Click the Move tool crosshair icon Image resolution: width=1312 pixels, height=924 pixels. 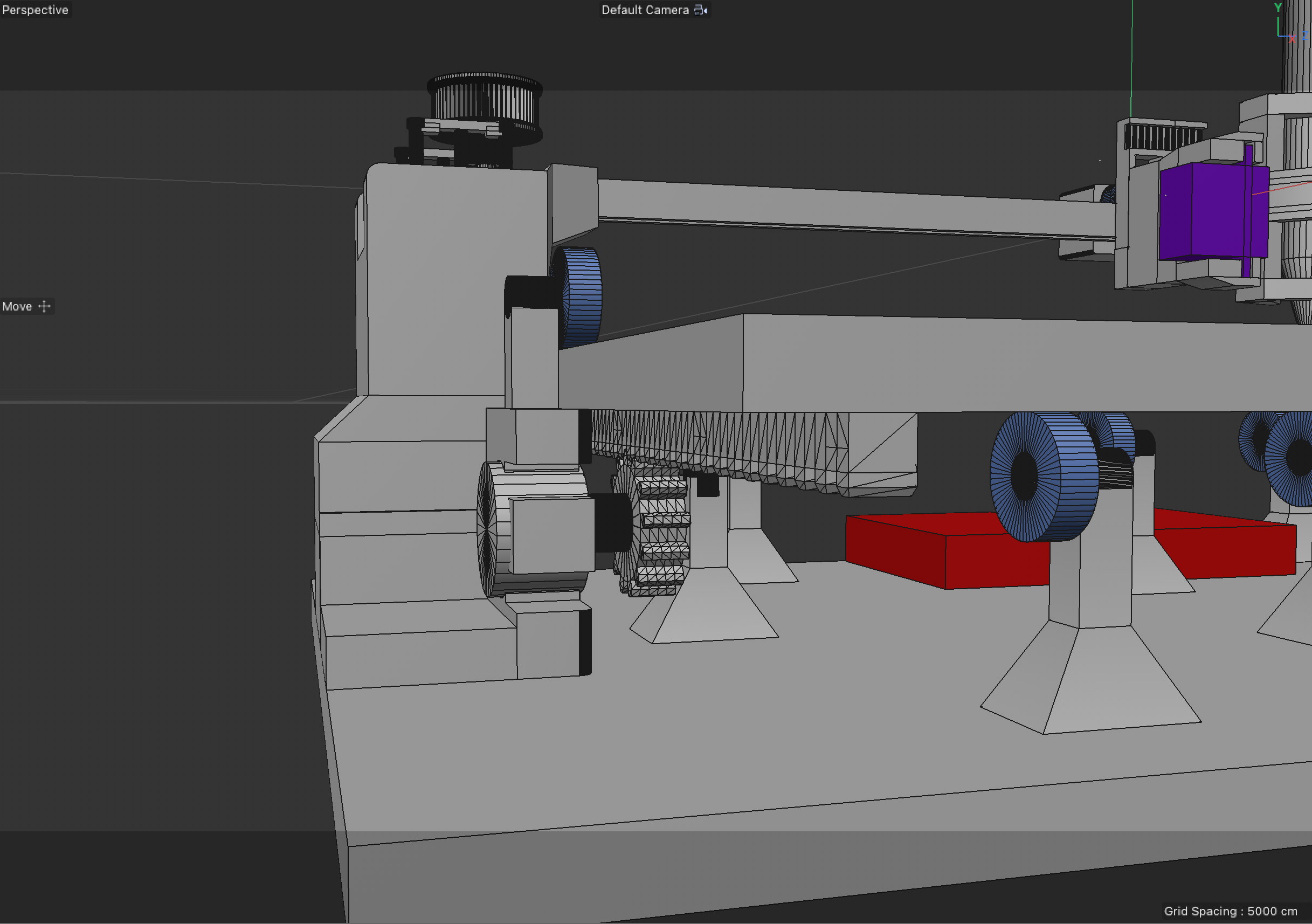point(44,306)
